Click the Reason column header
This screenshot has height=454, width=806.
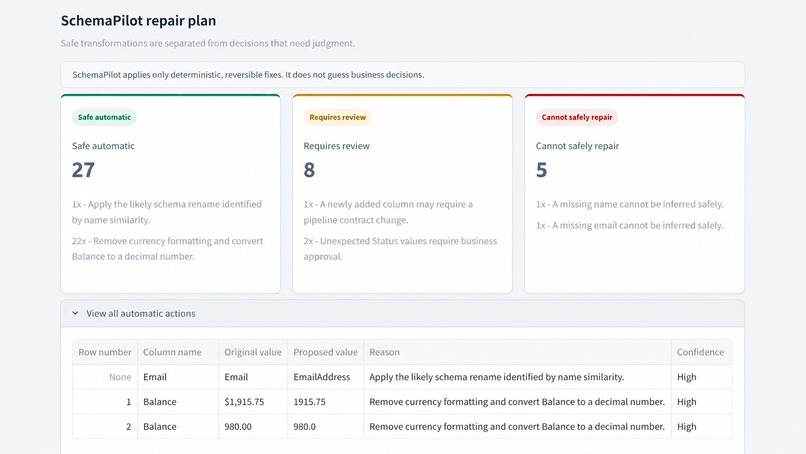517,352
